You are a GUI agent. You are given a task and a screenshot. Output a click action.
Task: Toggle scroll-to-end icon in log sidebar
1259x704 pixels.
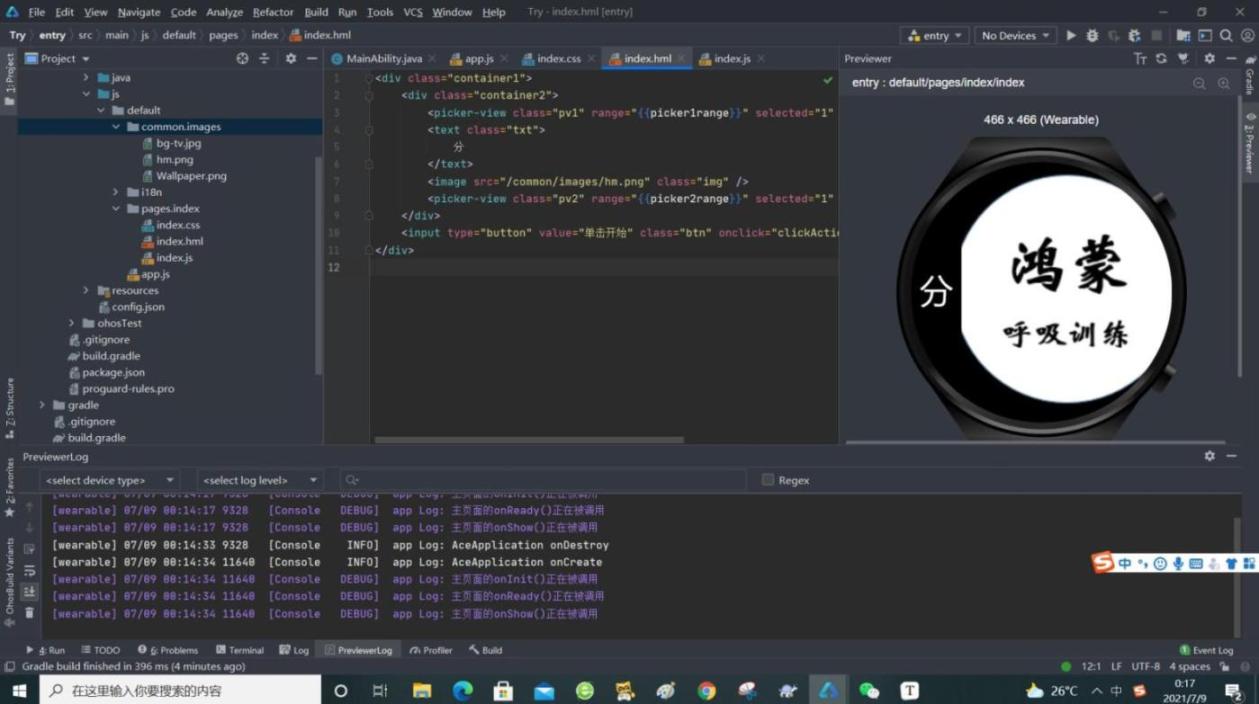tap(29, 591)
